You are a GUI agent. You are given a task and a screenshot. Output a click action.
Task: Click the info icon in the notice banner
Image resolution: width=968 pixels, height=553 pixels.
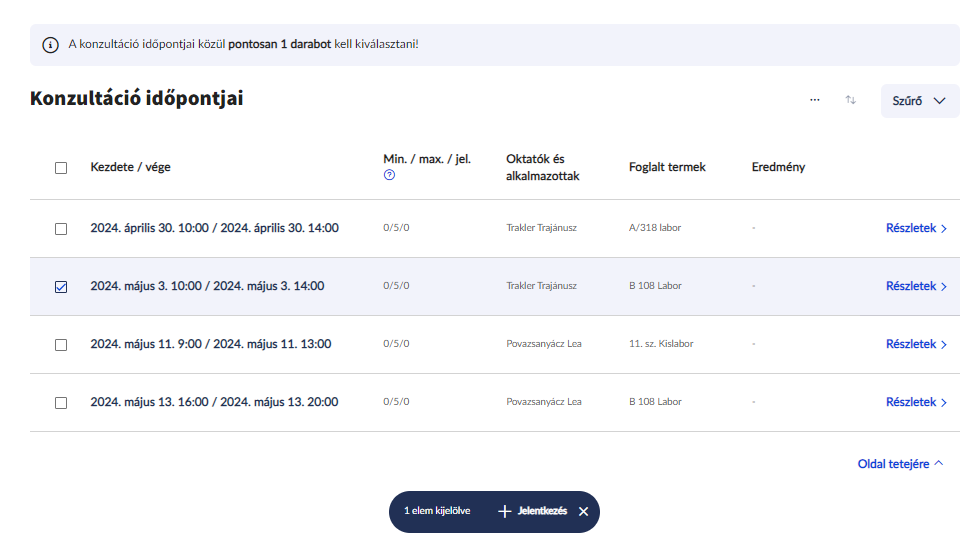pos(50,45)
